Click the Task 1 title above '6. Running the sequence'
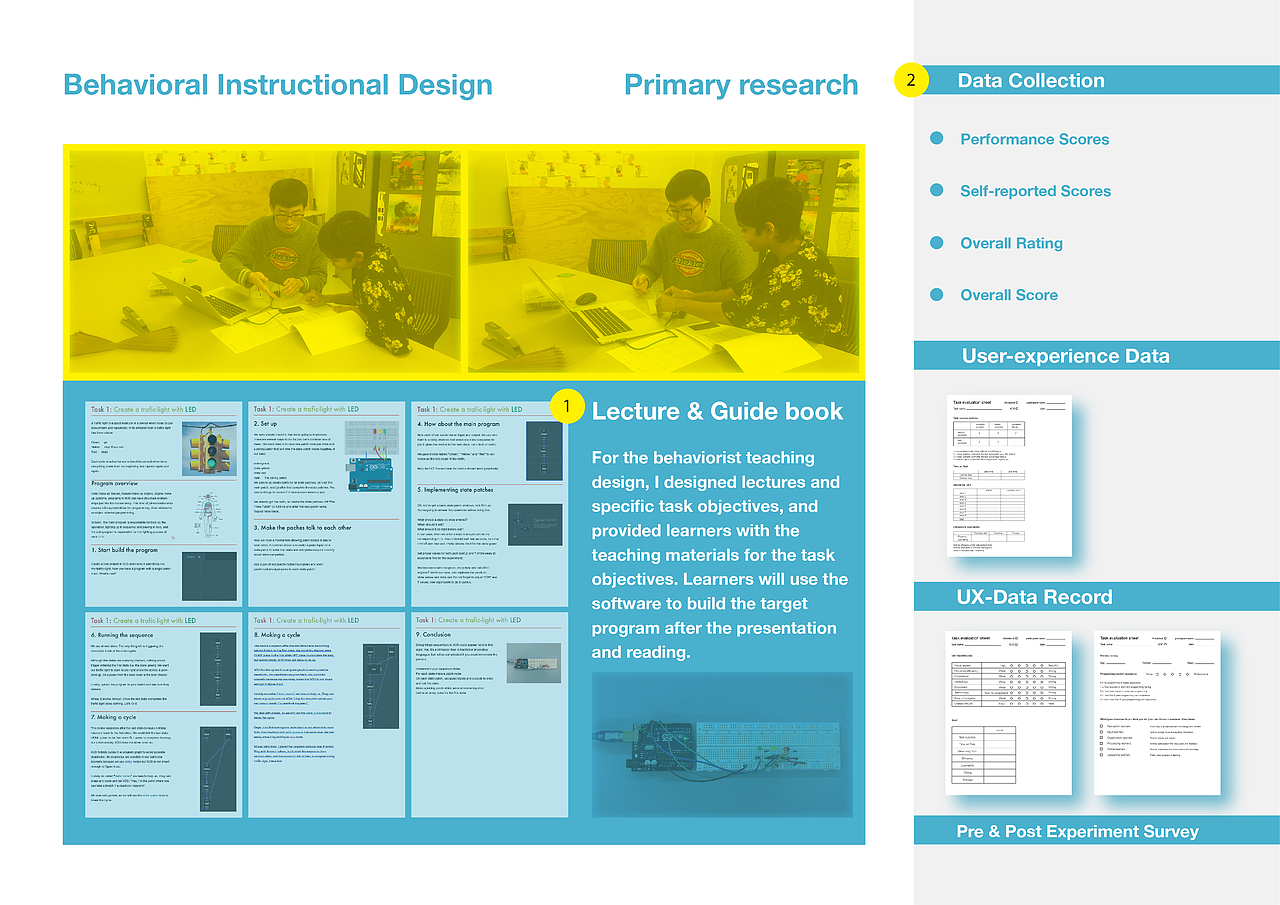Image resolution: width=1280 pixels, height=905 pixels. click(143, 620)
